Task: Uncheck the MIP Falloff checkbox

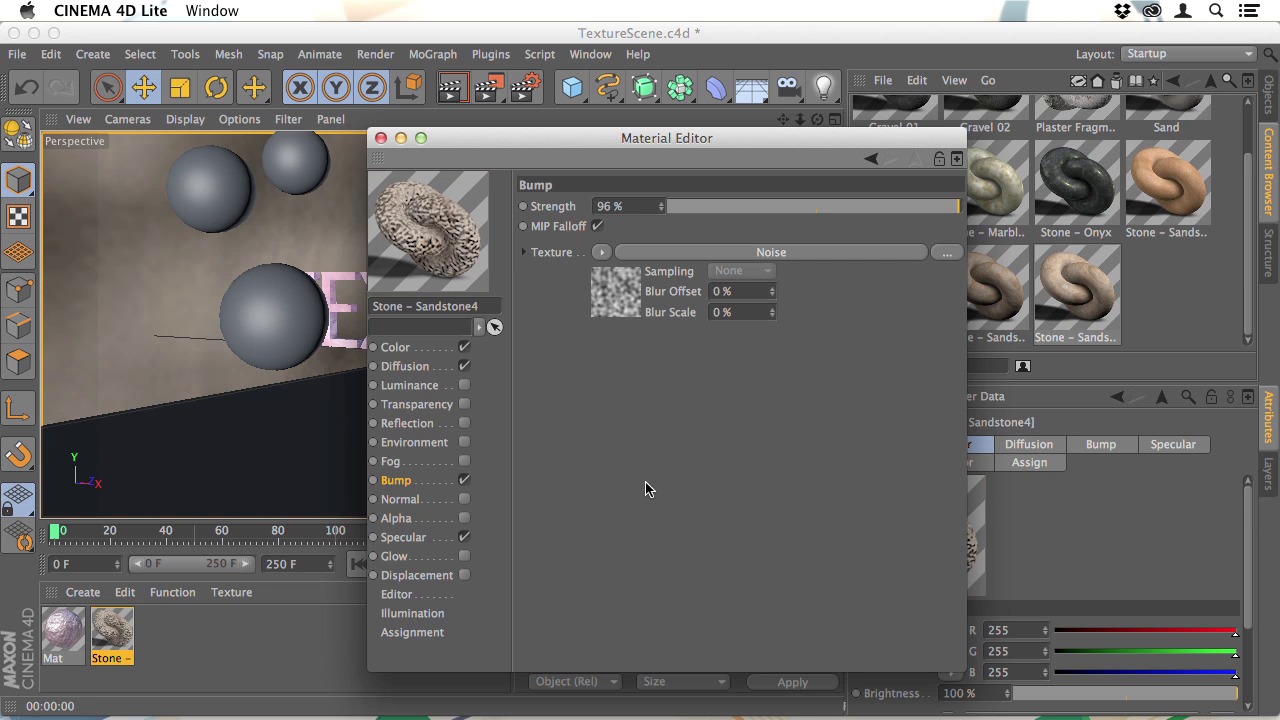Action: click(x=597, y=226)
